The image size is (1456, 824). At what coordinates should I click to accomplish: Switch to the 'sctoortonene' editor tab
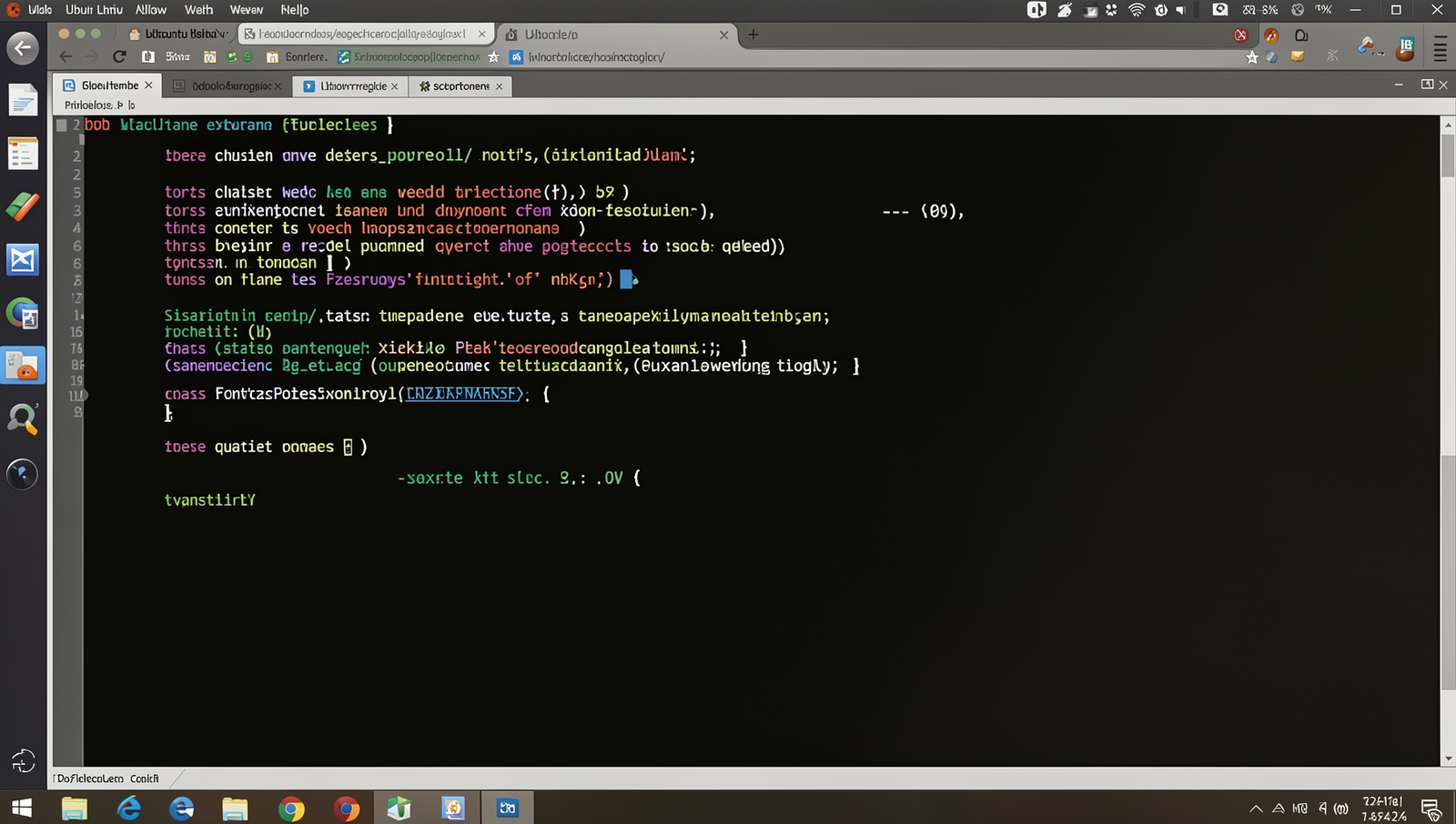[460, 86]
